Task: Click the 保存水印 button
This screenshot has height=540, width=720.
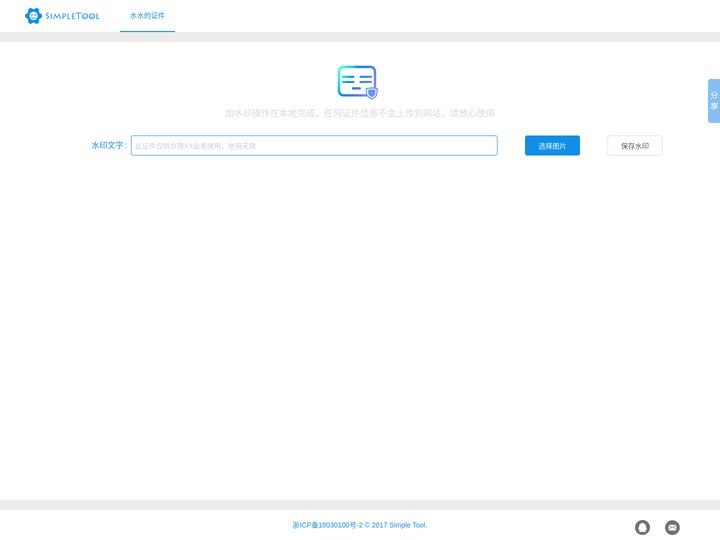Action: 635,146
